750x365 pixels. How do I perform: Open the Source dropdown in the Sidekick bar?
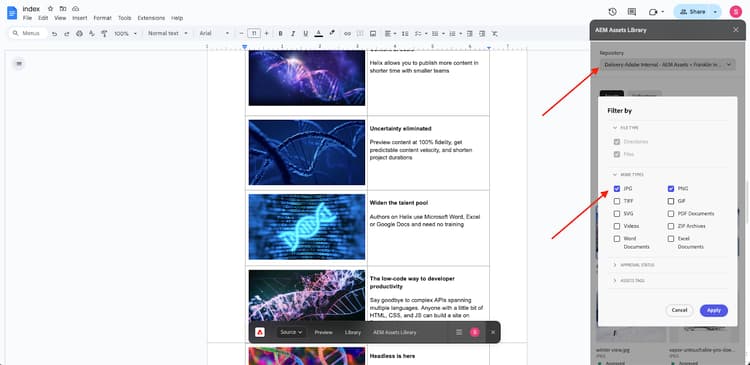[x=291, y=332]
